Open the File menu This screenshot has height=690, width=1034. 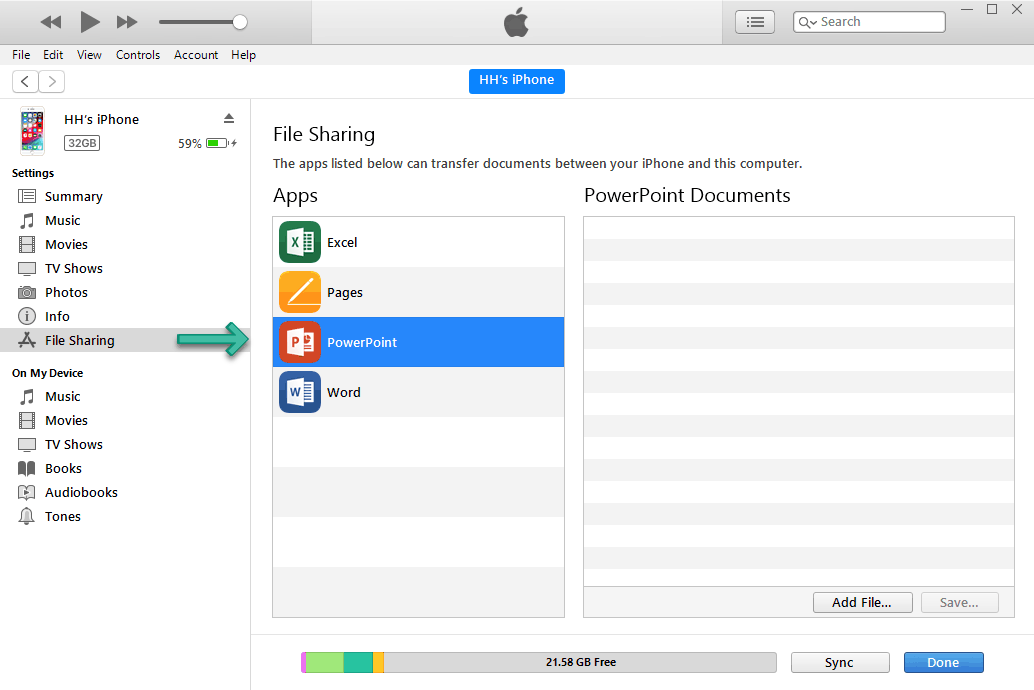coord(21,55)
